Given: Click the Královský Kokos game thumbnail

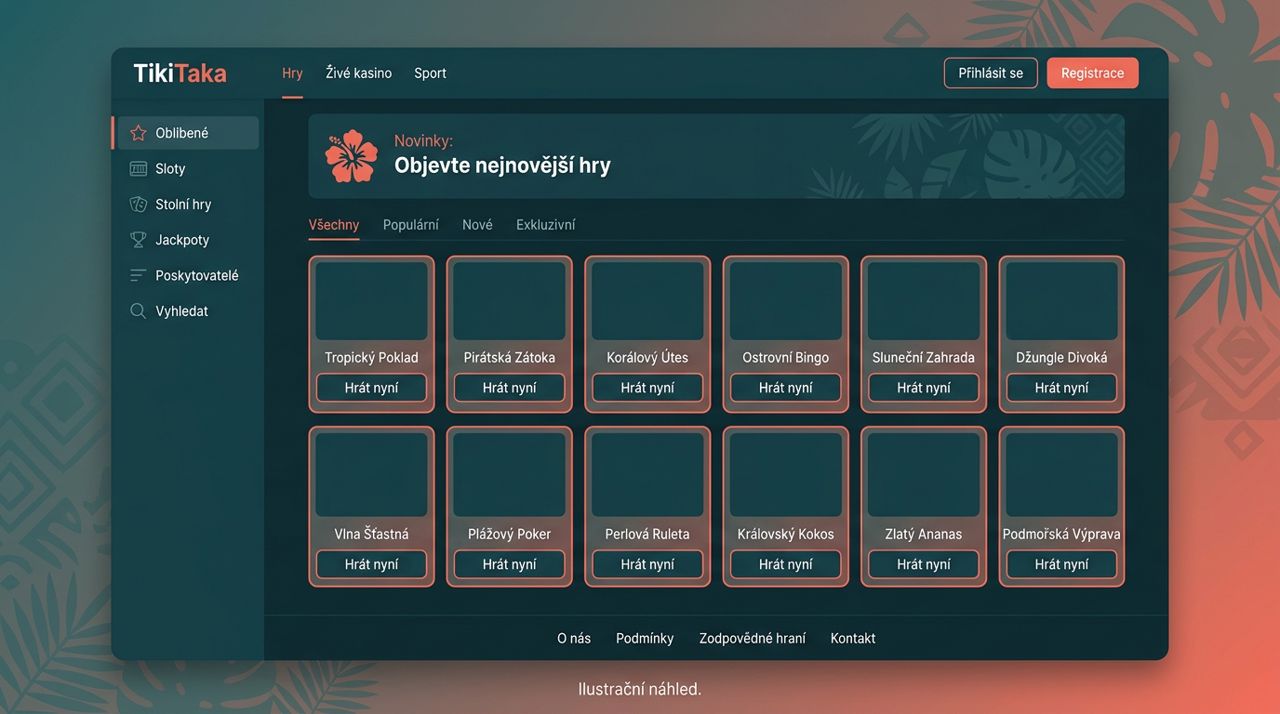Looking at the screenshot, I should pos(785,475).
